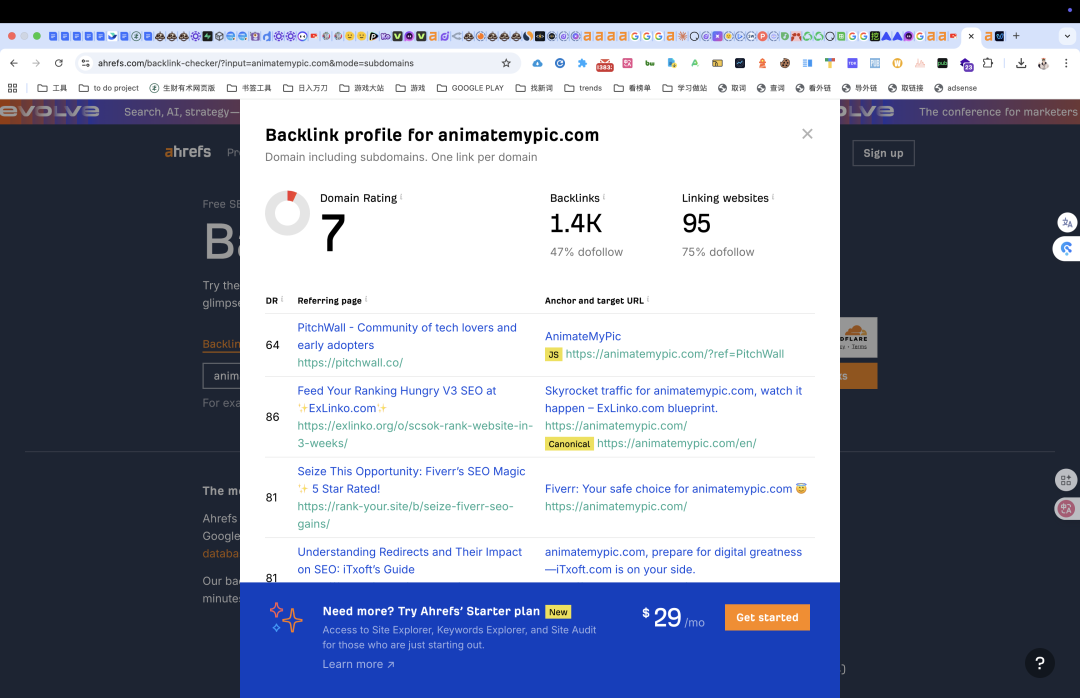This screenshot has height=698, width=1080.
Task: Open the site information icon in address bar
Action: pos(85,63)
